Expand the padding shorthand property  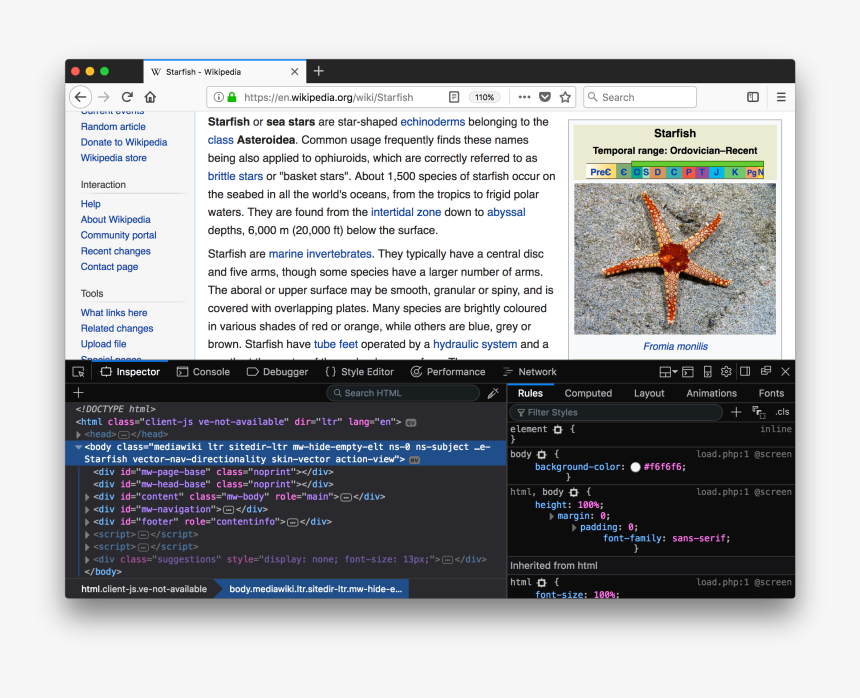point(574,527)
